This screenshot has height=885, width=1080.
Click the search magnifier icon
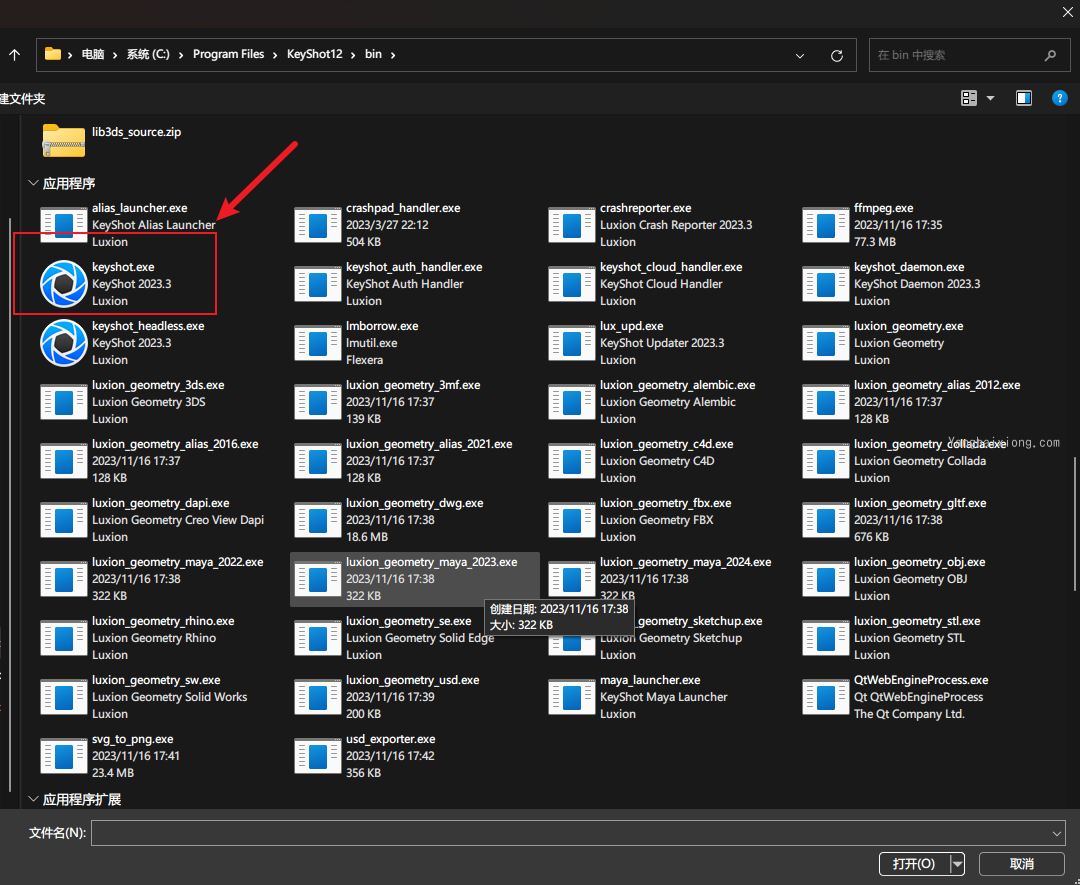point(1050,55)
